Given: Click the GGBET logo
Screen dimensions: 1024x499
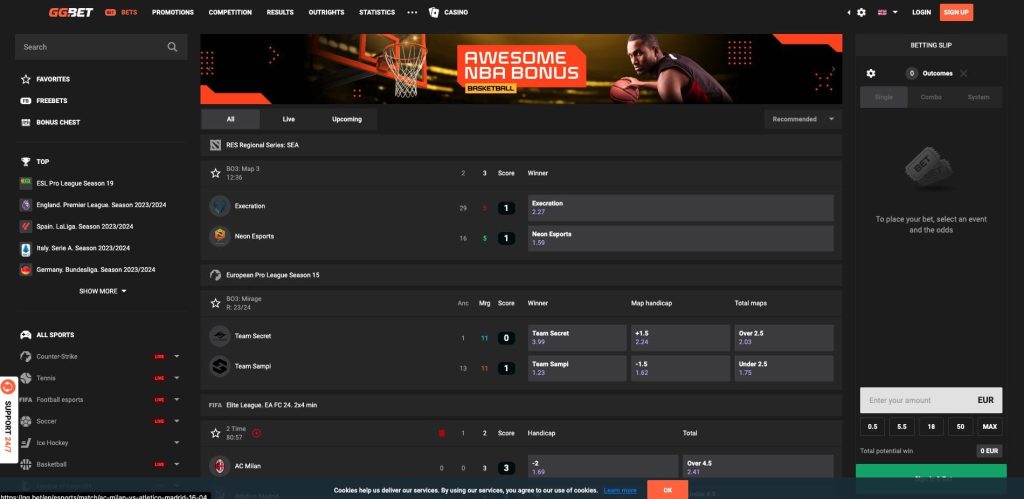Looking at the screenshot, I should click(71, 12).
